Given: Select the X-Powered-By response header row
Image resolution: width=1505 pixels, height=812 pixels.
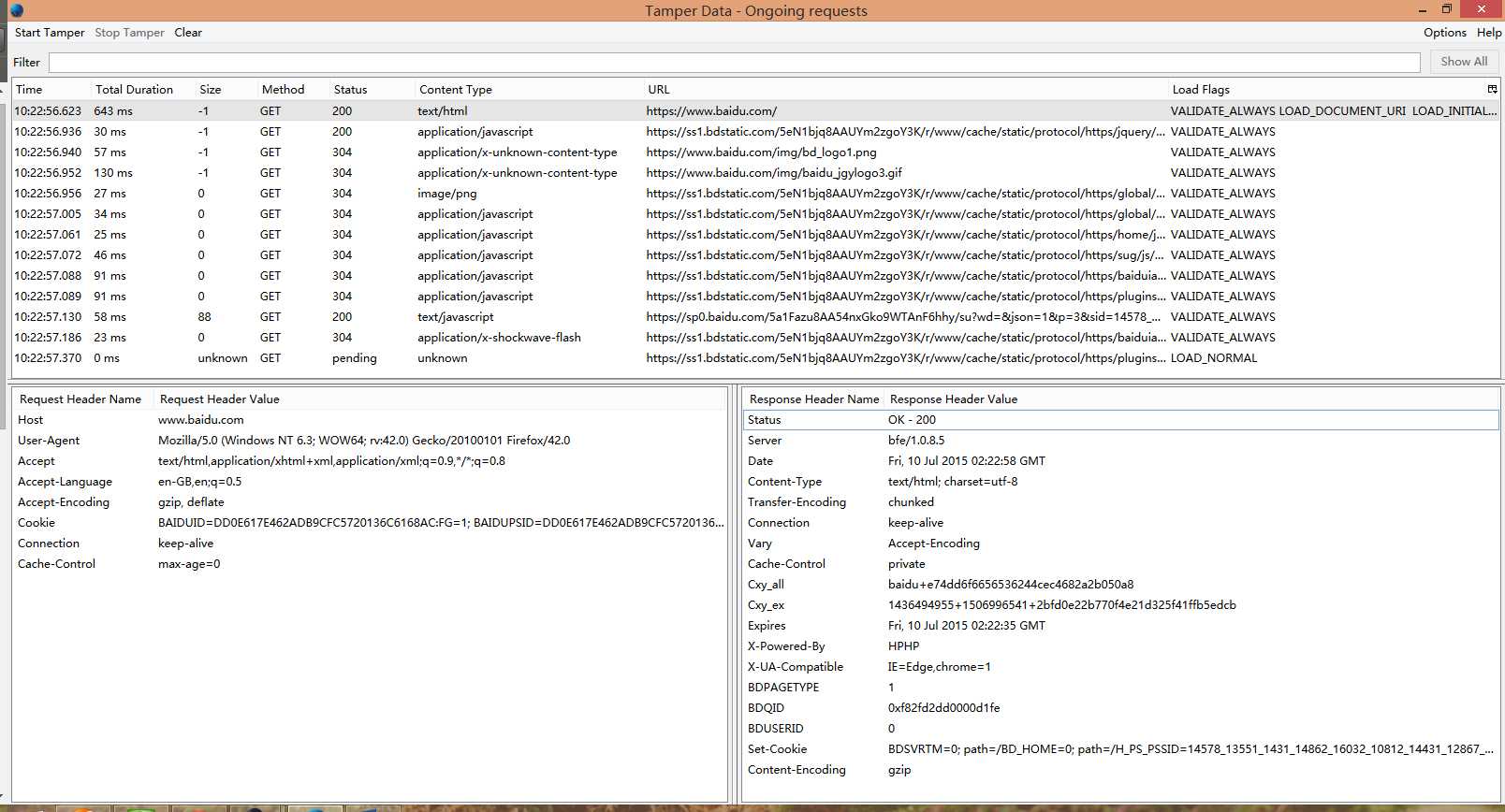Looking at the screenshot, I should [1121, 646].
